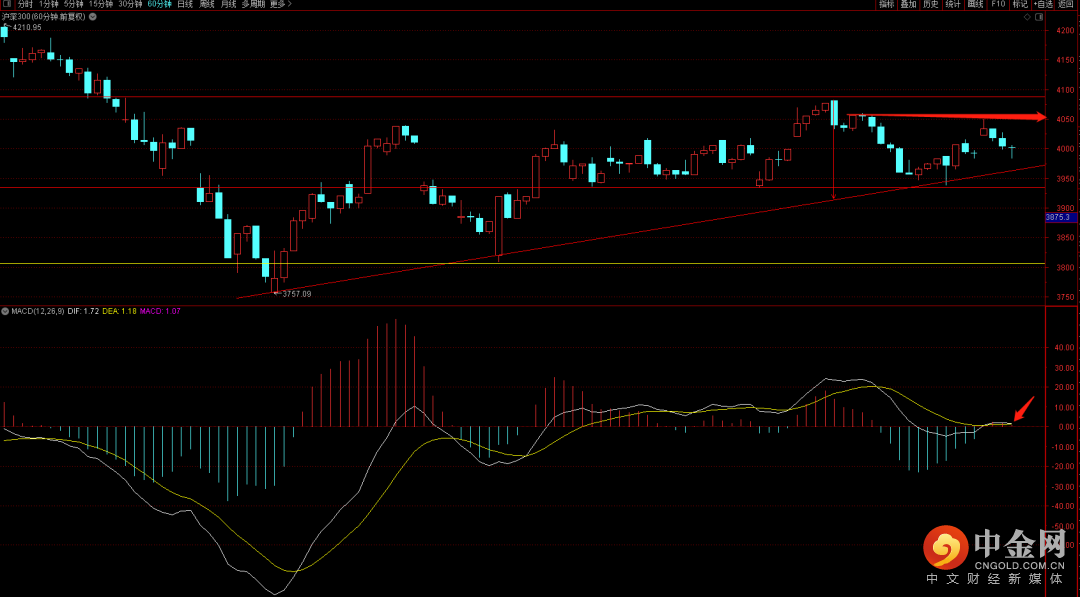Screen dimensions: 1080x597
Task: Open the MACD indicator settings dropdown
Action: (6, 311)
